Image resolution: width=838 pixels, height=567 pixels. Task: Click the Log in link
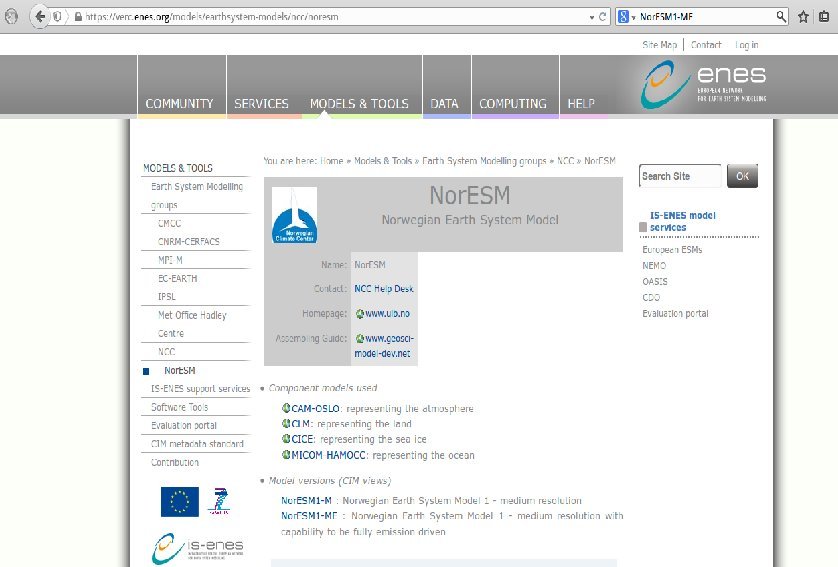[747, 45]
